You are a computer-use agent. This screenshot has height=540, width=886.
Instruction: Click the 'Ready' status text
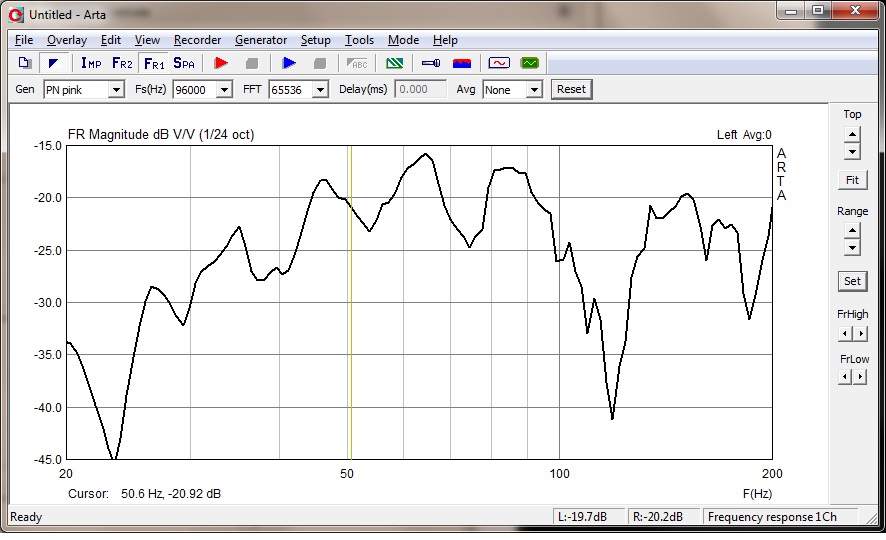pos(26,517)
